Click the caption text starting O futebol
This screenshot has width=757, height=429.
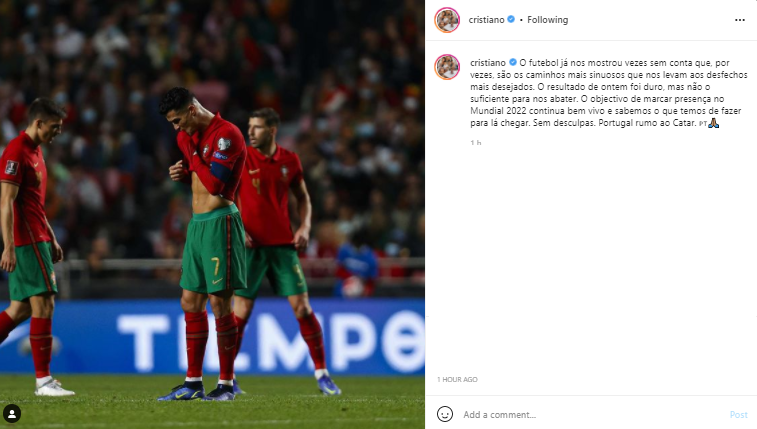[x=609, y=93]
